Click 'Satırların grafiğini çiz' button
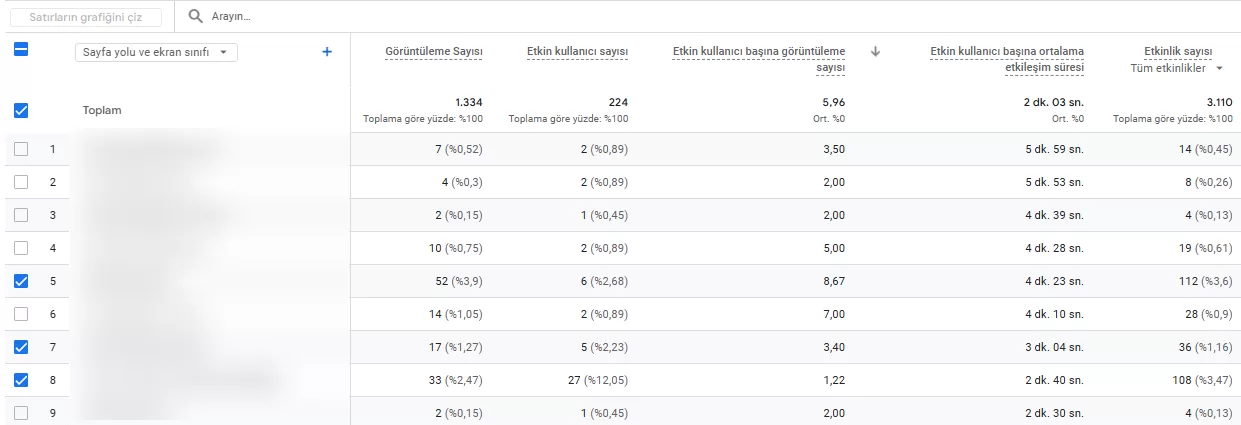This screenshot has height=425, width=1241. tap(85, 17)
